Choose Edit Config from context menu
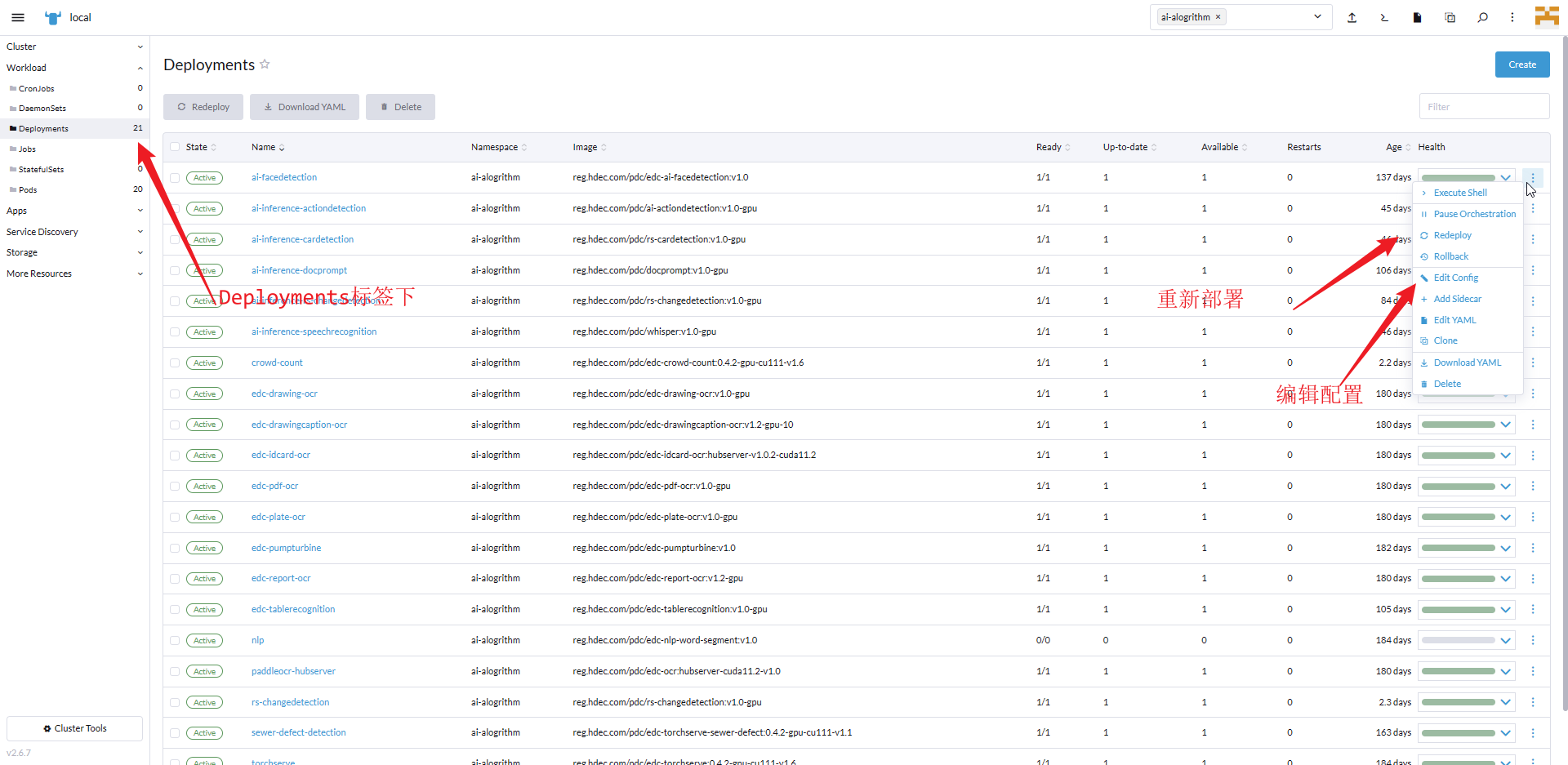 tap(1455, 278)
